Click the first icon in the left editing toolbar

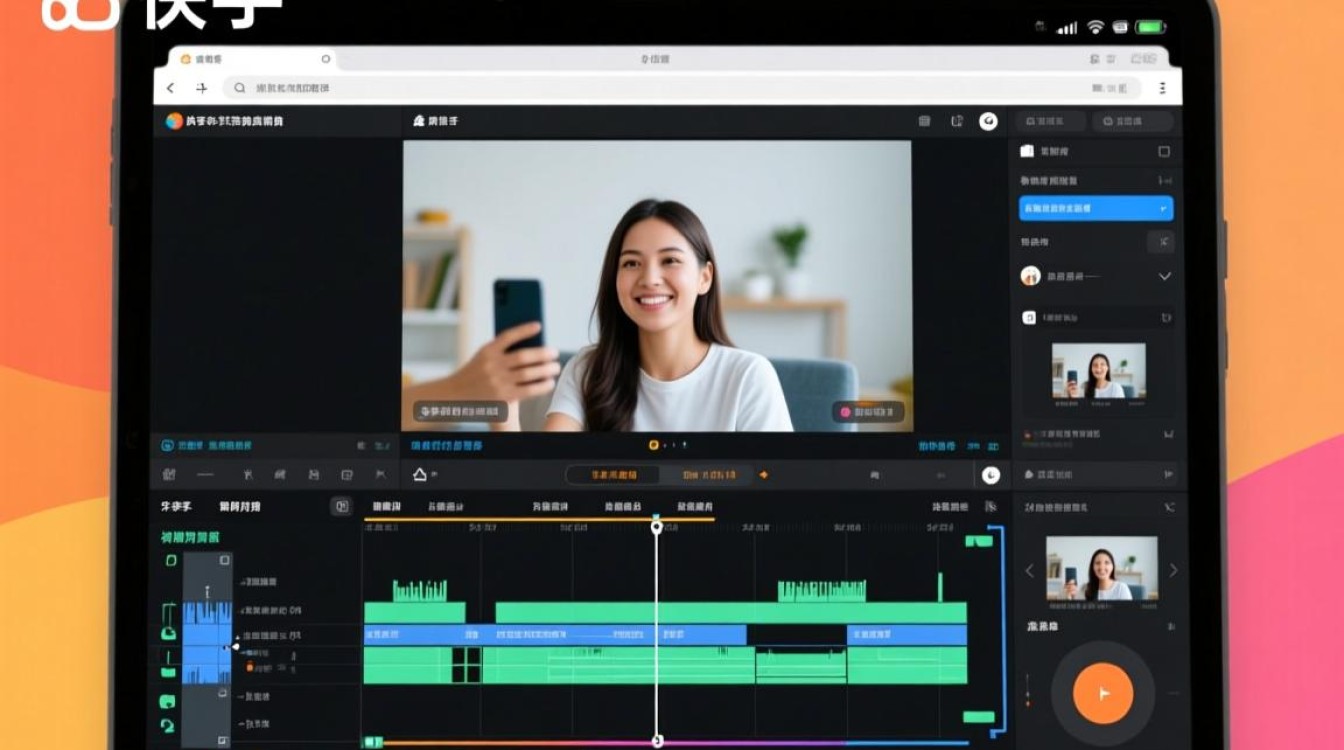click(169, 475)
